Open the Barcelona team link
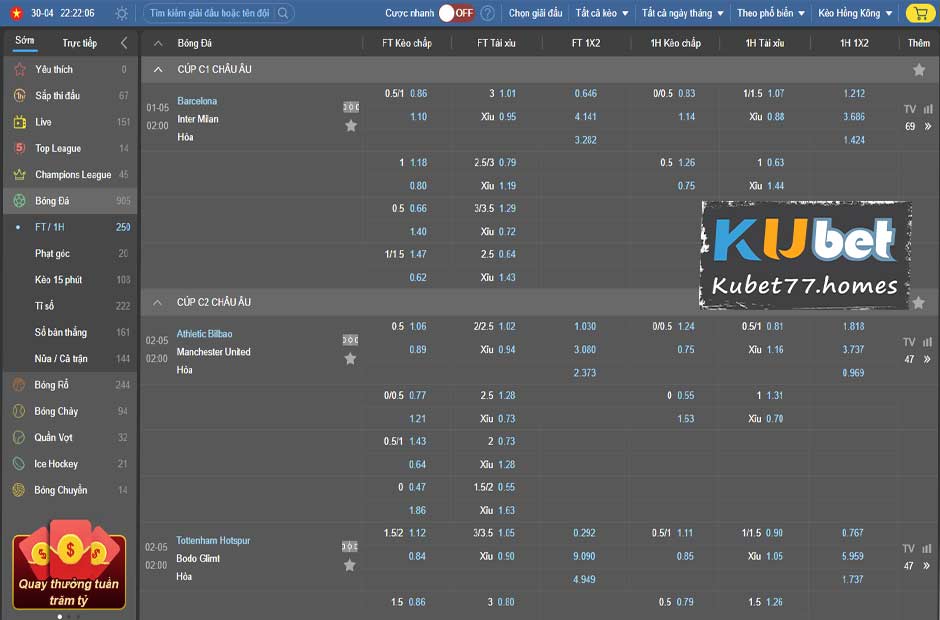Image resolution: width=940 pixels, height=620 pixels. point(197,101)
